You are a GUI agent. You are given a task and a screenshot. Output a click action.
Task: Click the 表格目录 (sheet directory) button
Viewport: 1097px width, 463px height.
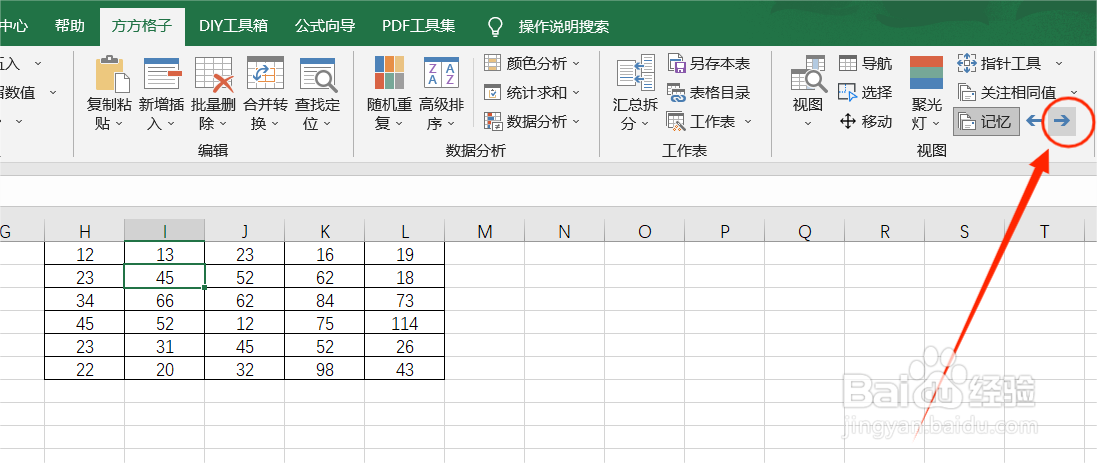709,93
